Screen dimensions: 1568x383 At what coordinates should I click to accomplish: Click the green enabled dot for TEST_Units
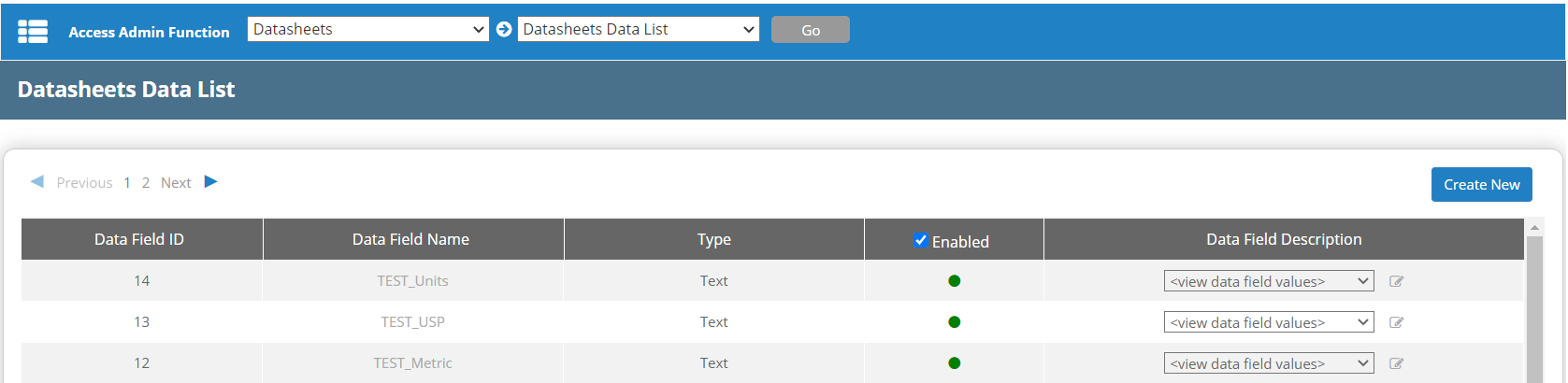click(x=954, y=281)
